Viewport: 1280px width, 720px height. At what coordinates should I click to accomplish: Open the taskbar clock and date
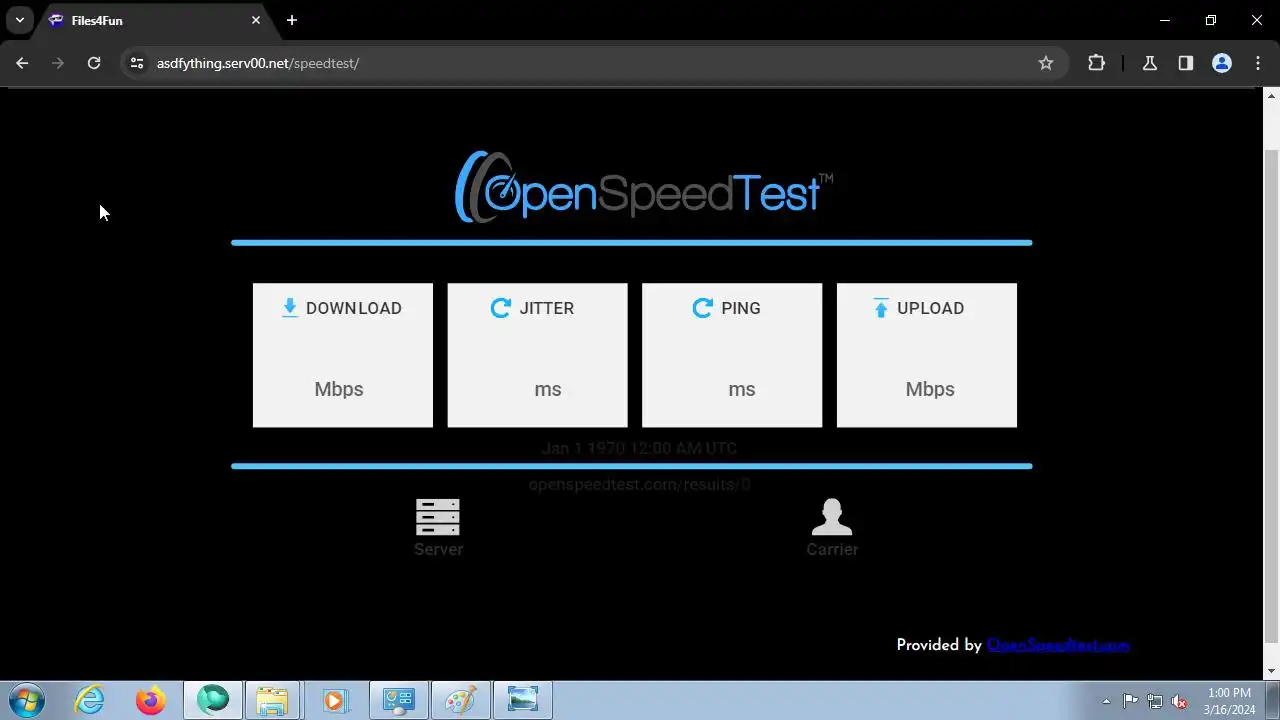(x=1229, y=701)
